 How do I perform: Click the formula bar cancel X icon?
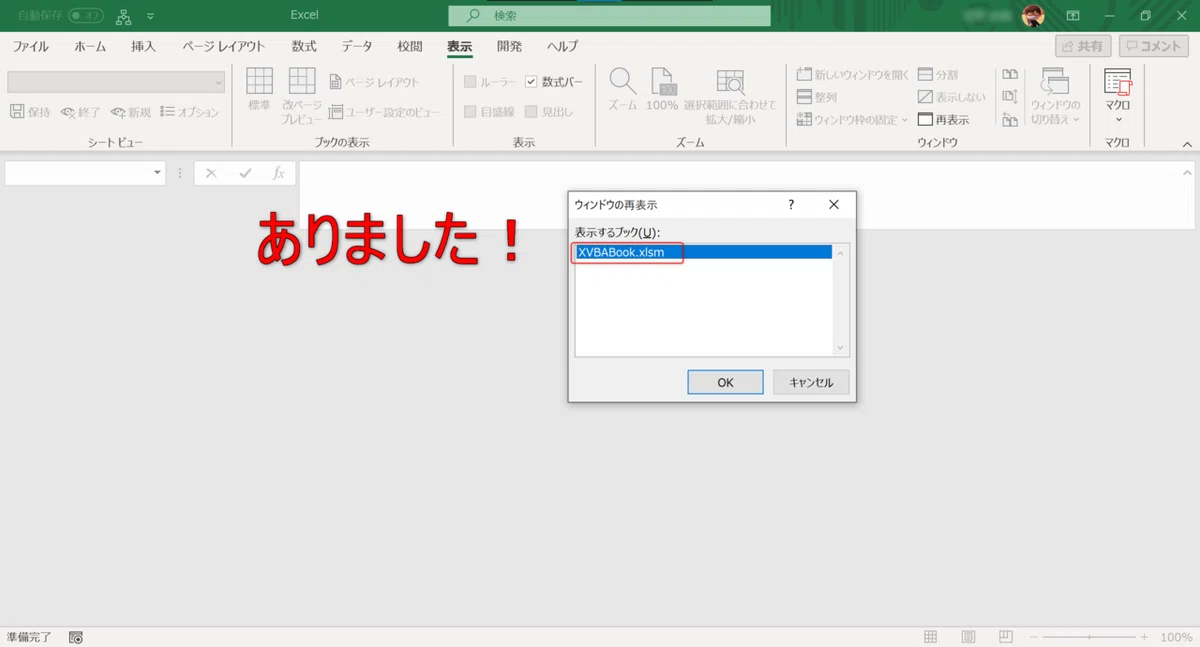pos(210,173)
